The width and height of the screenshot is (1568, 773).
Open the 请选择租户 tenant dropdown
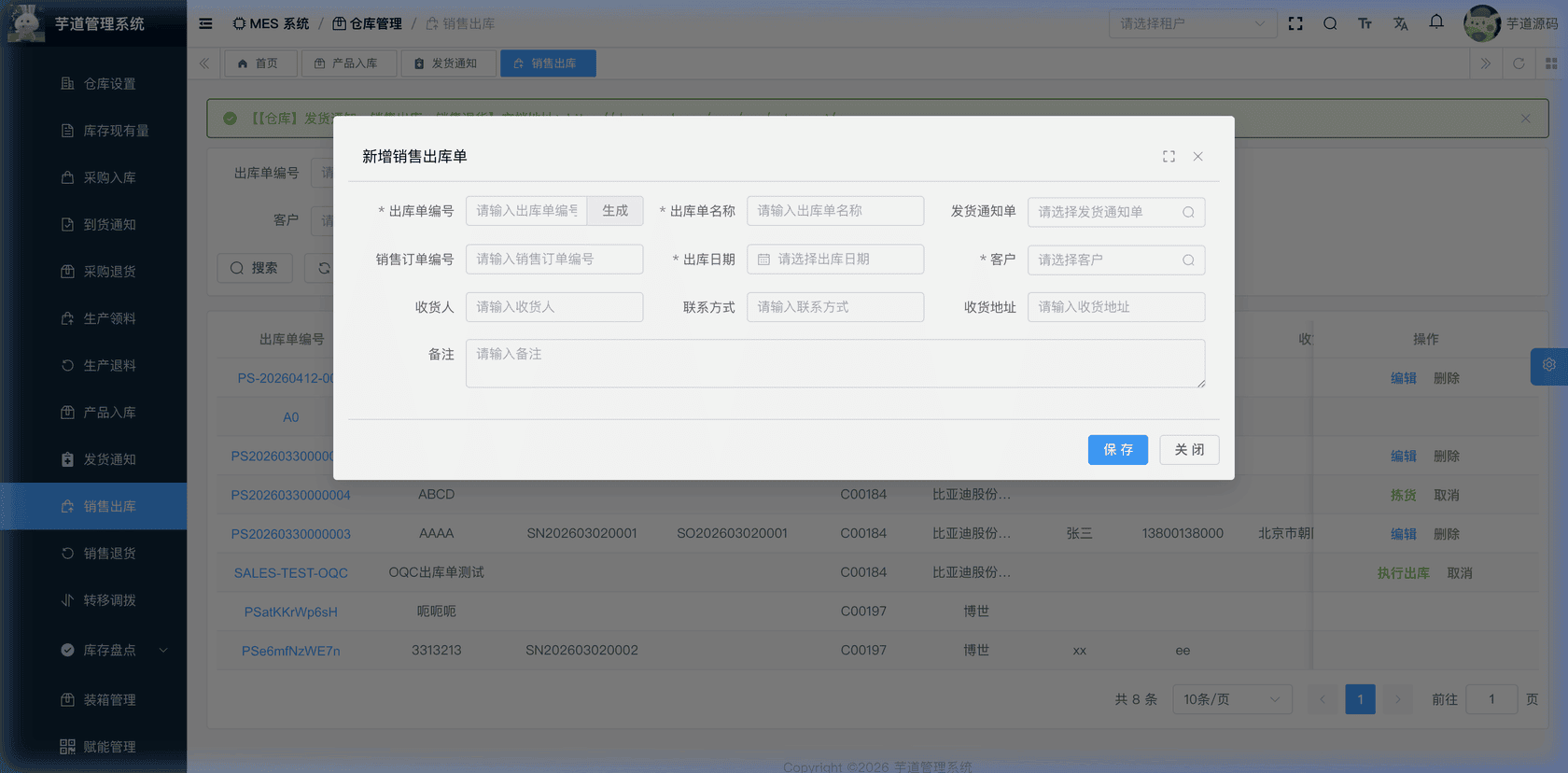(x=1192, y=23)
